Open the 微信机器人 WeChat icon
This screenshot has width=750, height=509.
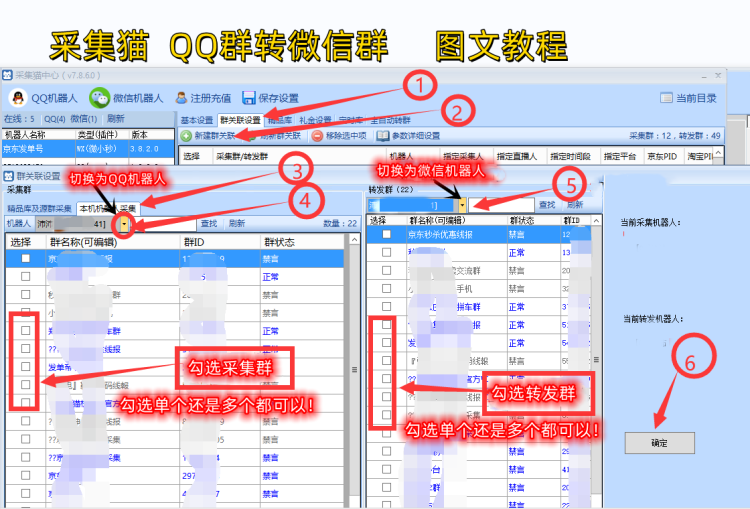(99, 98)
